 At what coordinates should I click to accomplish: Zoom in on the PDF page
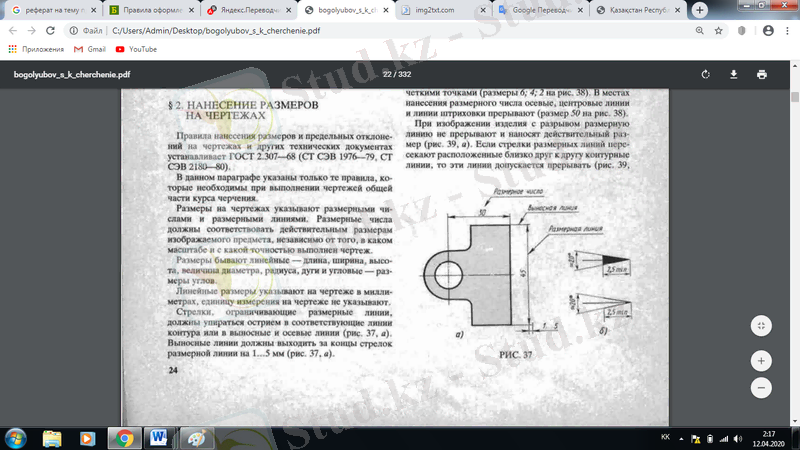761,361
